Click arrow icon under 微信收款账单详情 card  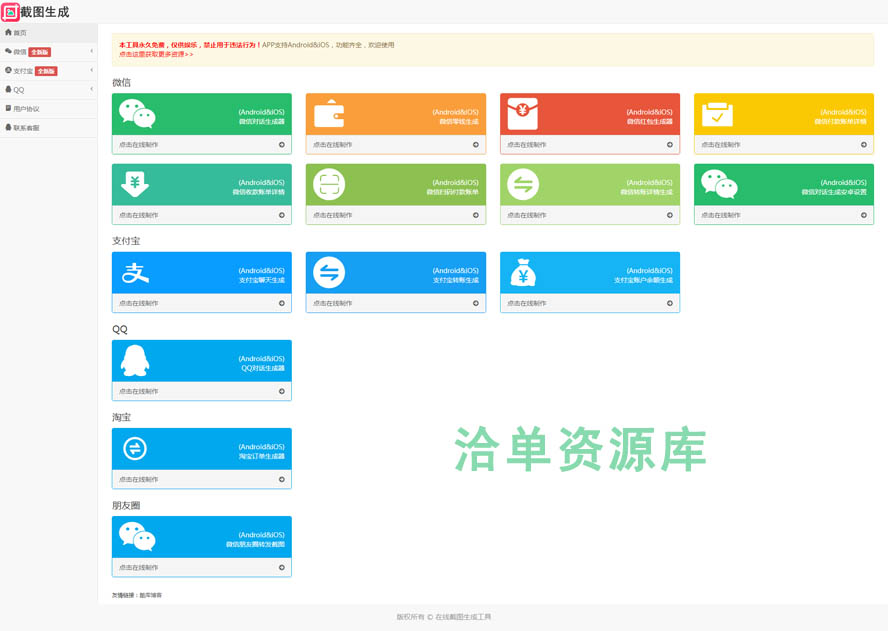281,215
